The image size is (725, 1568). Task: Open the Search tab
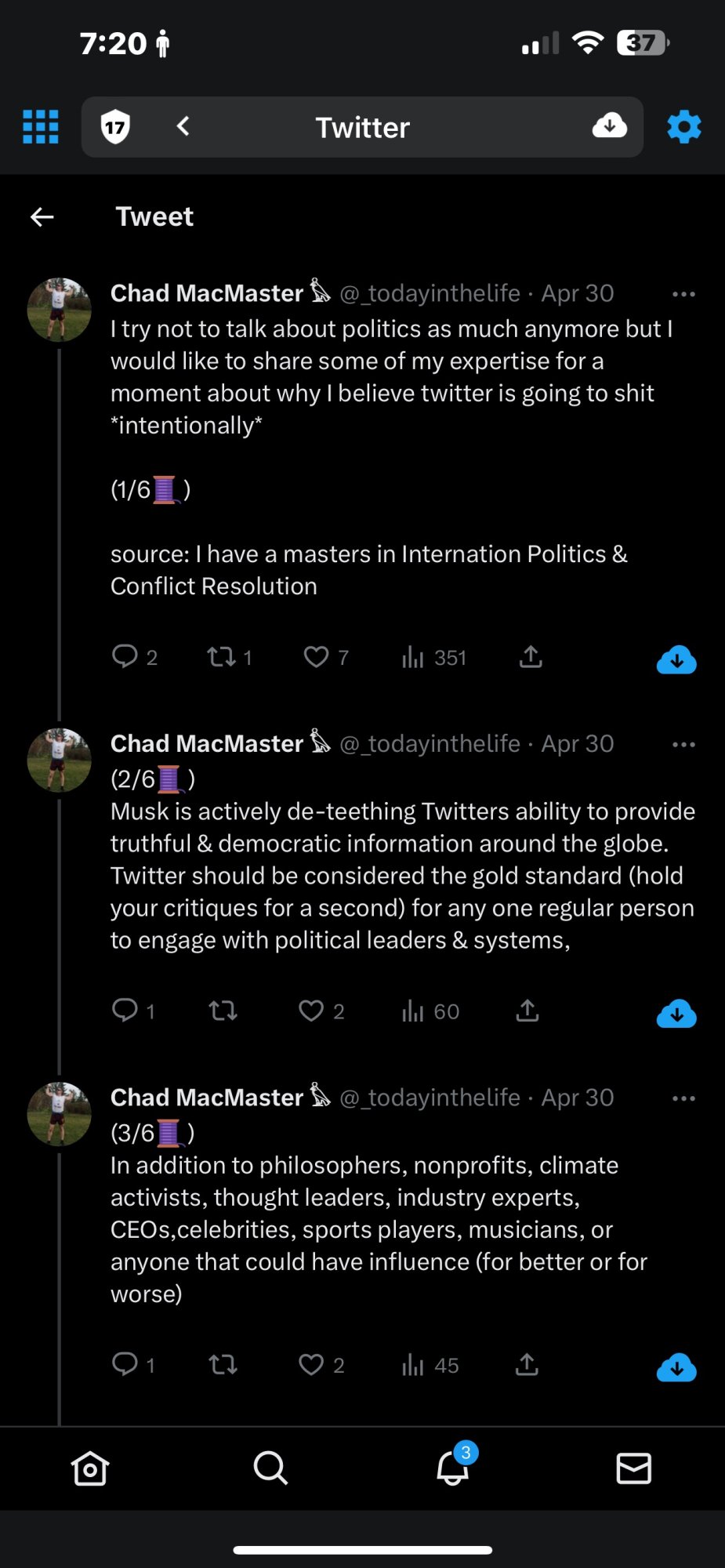tap(271, 1468)
